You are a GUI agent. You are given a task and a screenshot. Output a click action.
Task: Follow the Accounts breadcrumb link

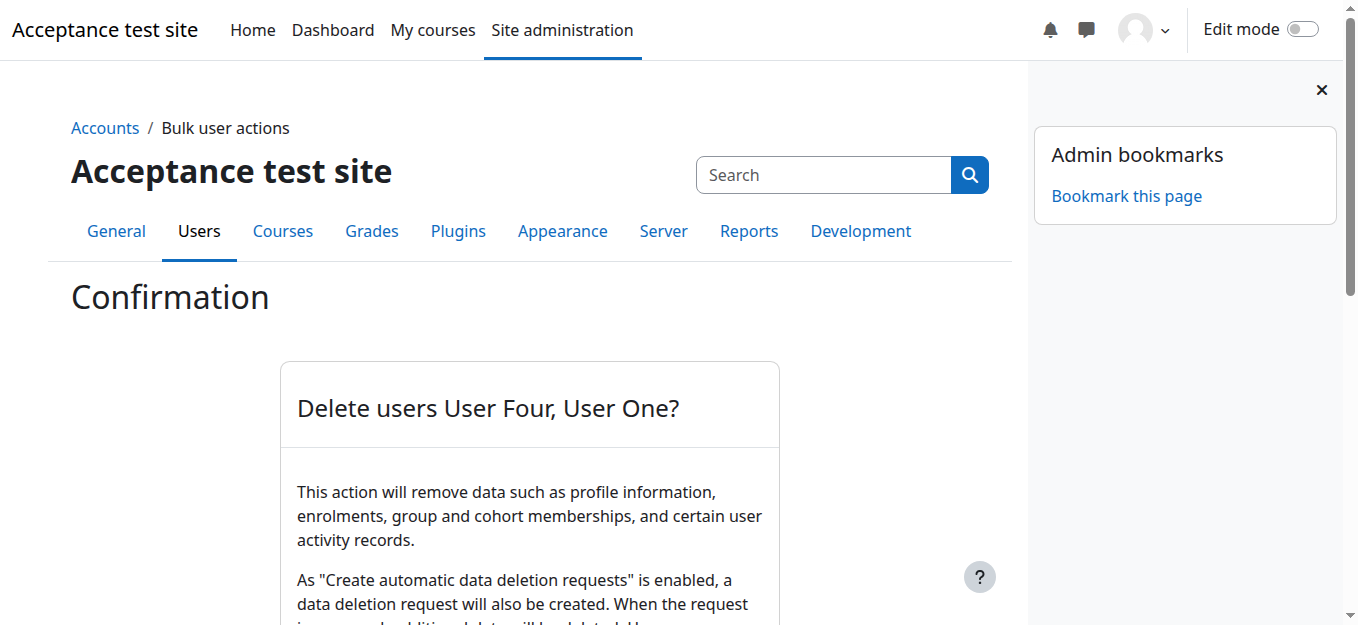click(x=105, y=128)
